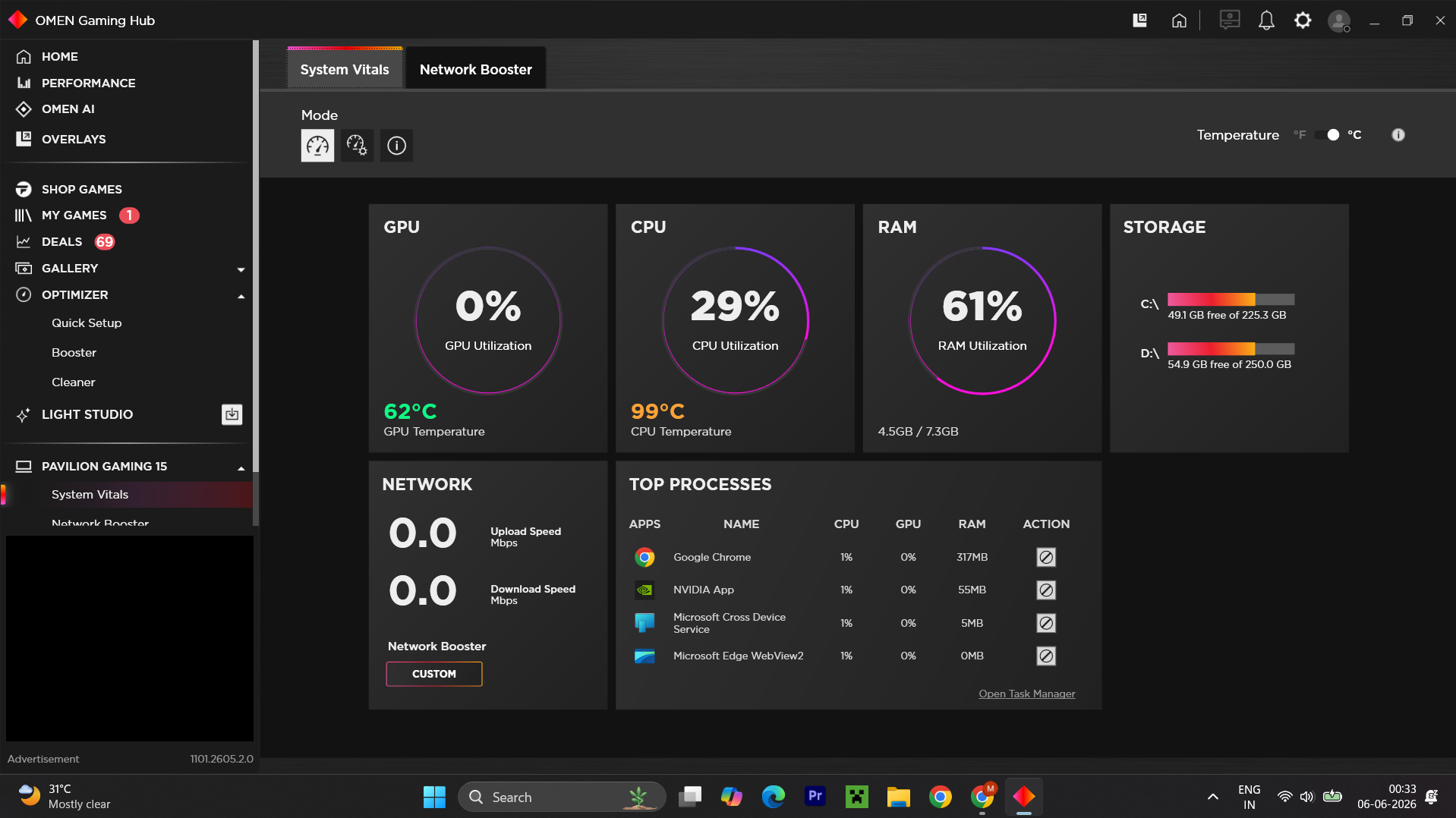This screenshot has height=818, width=1456.
Task: Click the Google Chrome icon in Top Processes
Action: tap(644, 558)
